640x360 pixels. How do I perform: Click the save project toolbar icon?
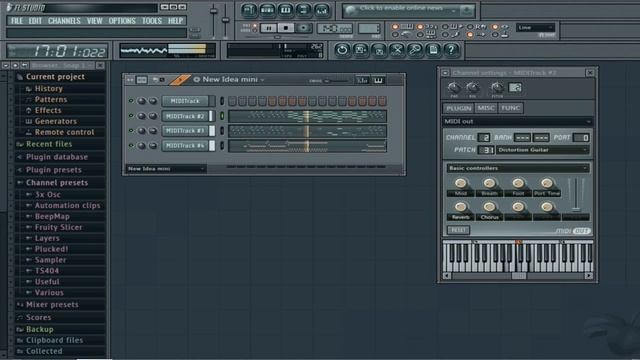tap(360, 50)
